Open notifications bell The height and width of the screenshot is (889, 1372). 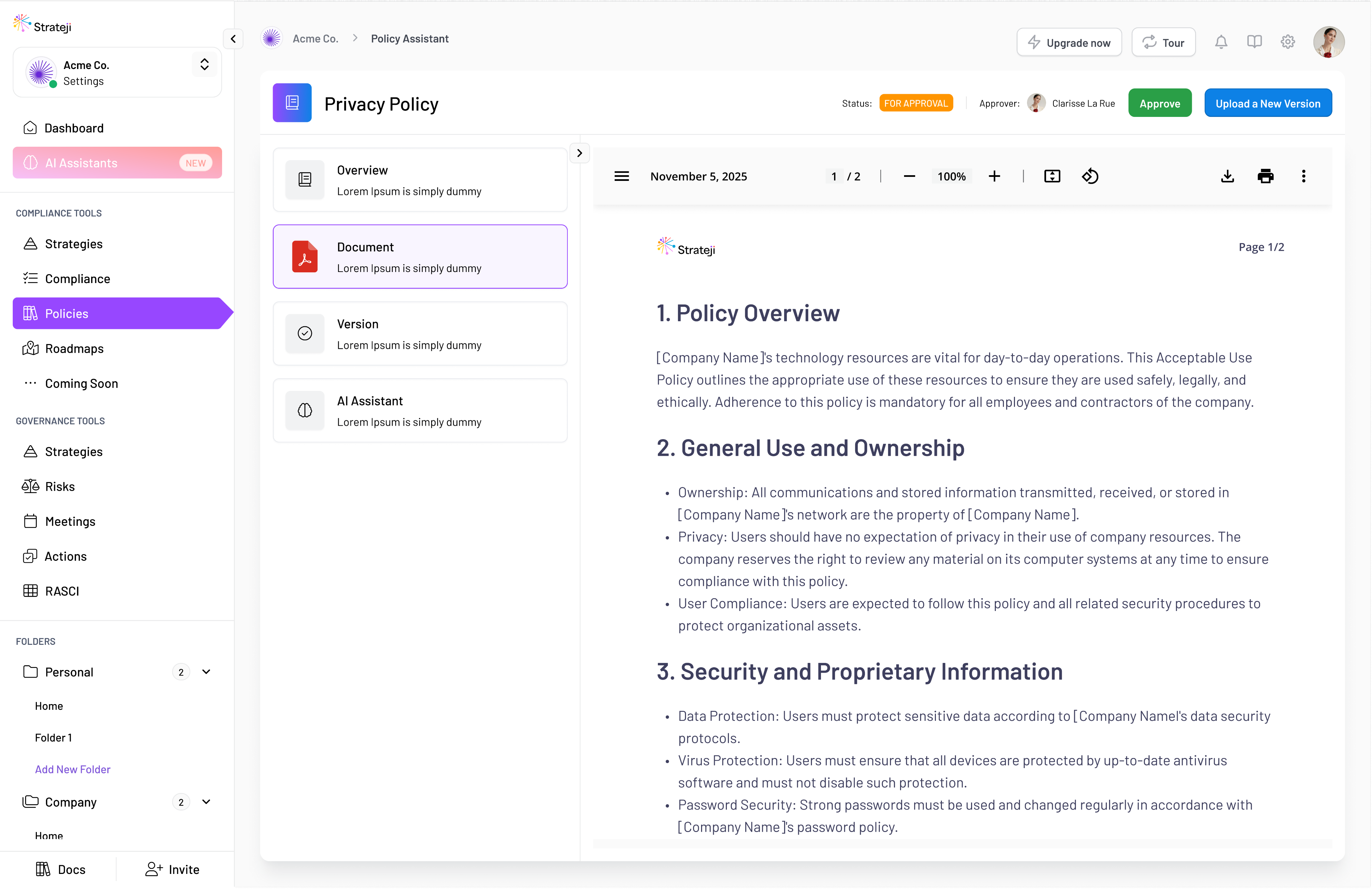click(x=1221, y=42)
